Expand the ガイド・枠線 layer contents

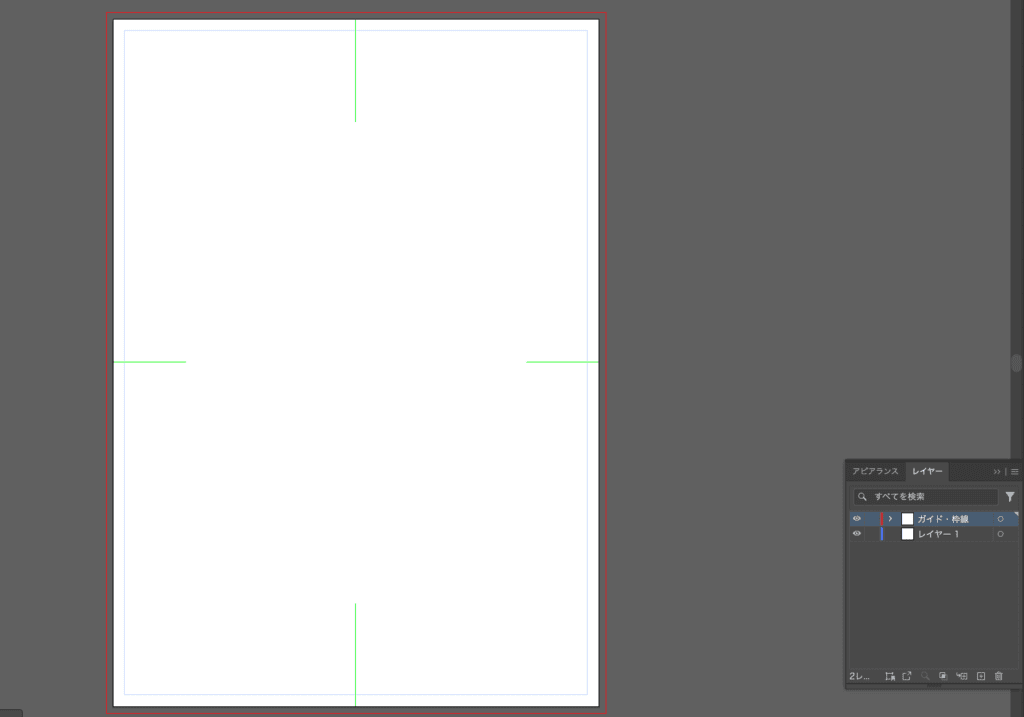click(x=890, y=519)
